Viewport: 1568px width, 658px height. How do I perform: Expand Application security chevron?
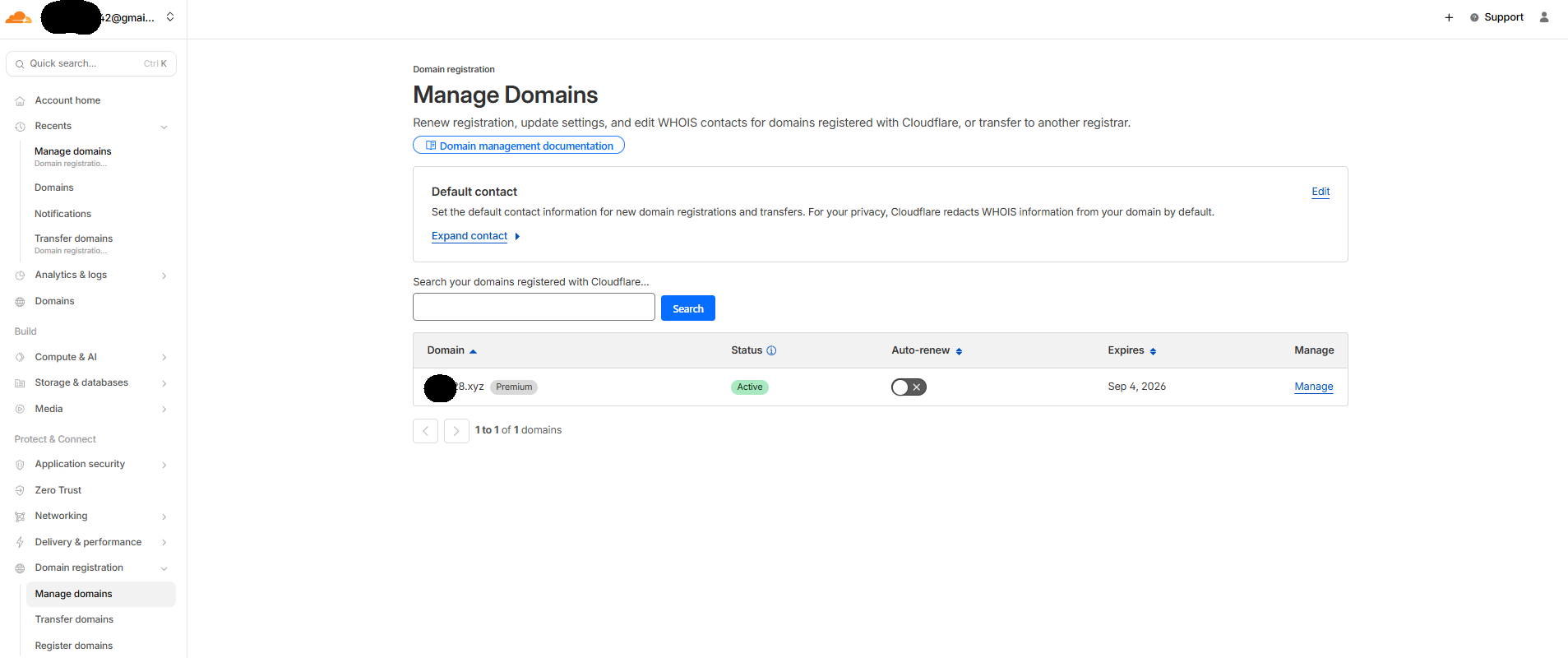pos(164,465)
